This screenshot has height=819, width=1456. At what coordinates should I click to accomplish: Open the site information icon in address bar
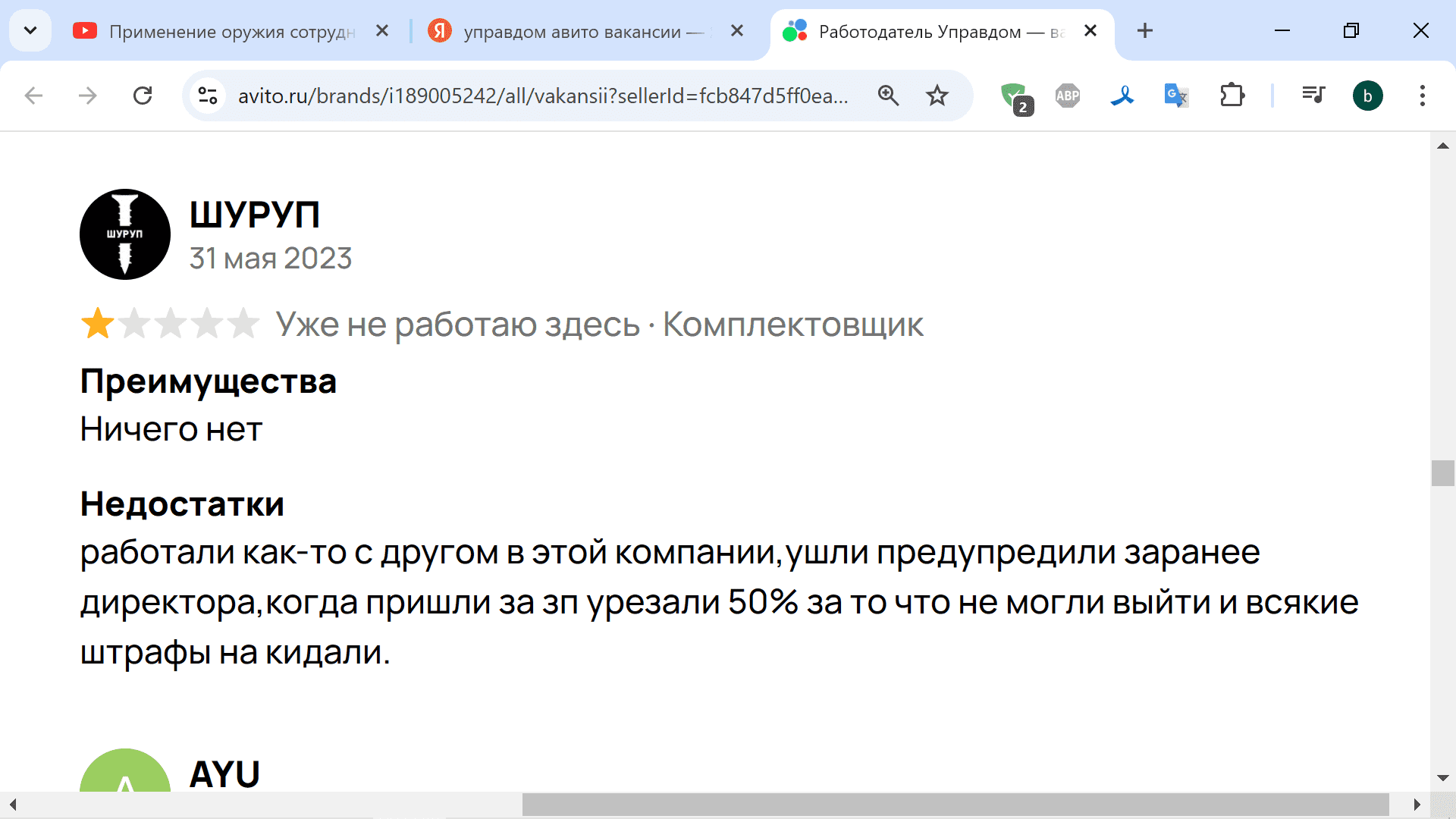pyautogui.click(x=208, y=96)
